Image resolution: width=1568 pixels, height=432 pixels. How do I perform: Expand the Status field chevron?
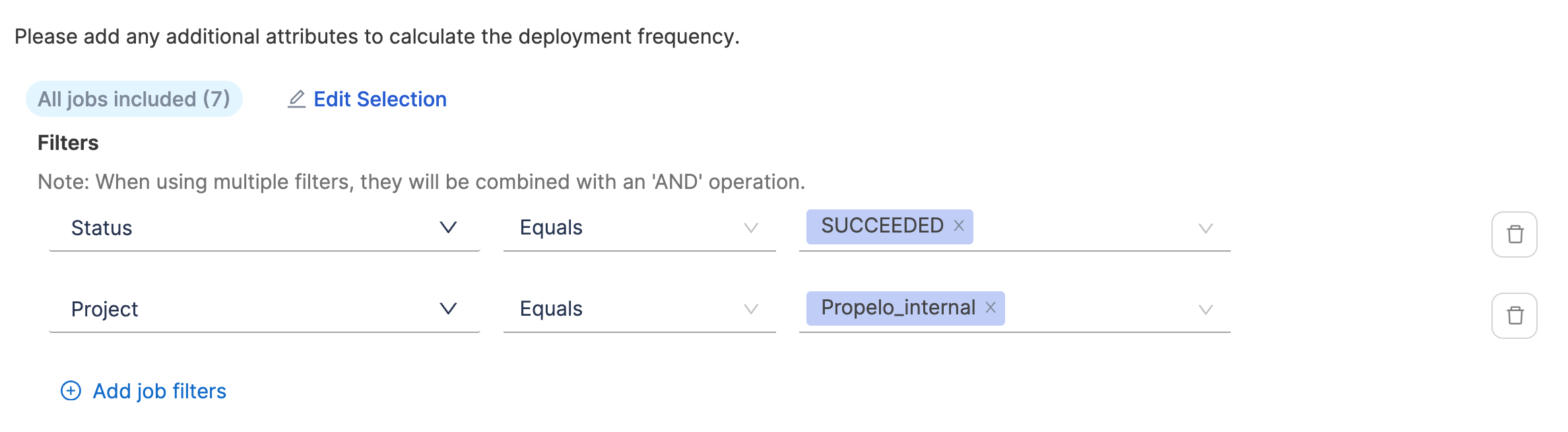point(448,228)
